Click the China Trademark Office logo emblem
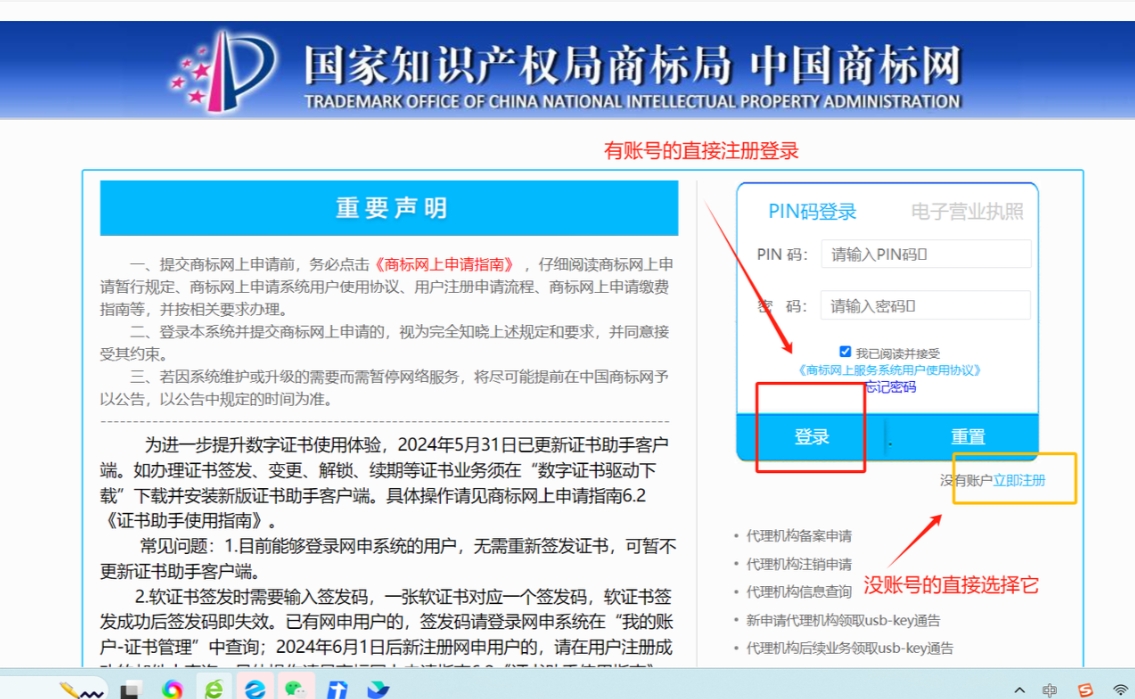Image resolution: width=1135 pixels, height=699 pixels. (223, 71)
